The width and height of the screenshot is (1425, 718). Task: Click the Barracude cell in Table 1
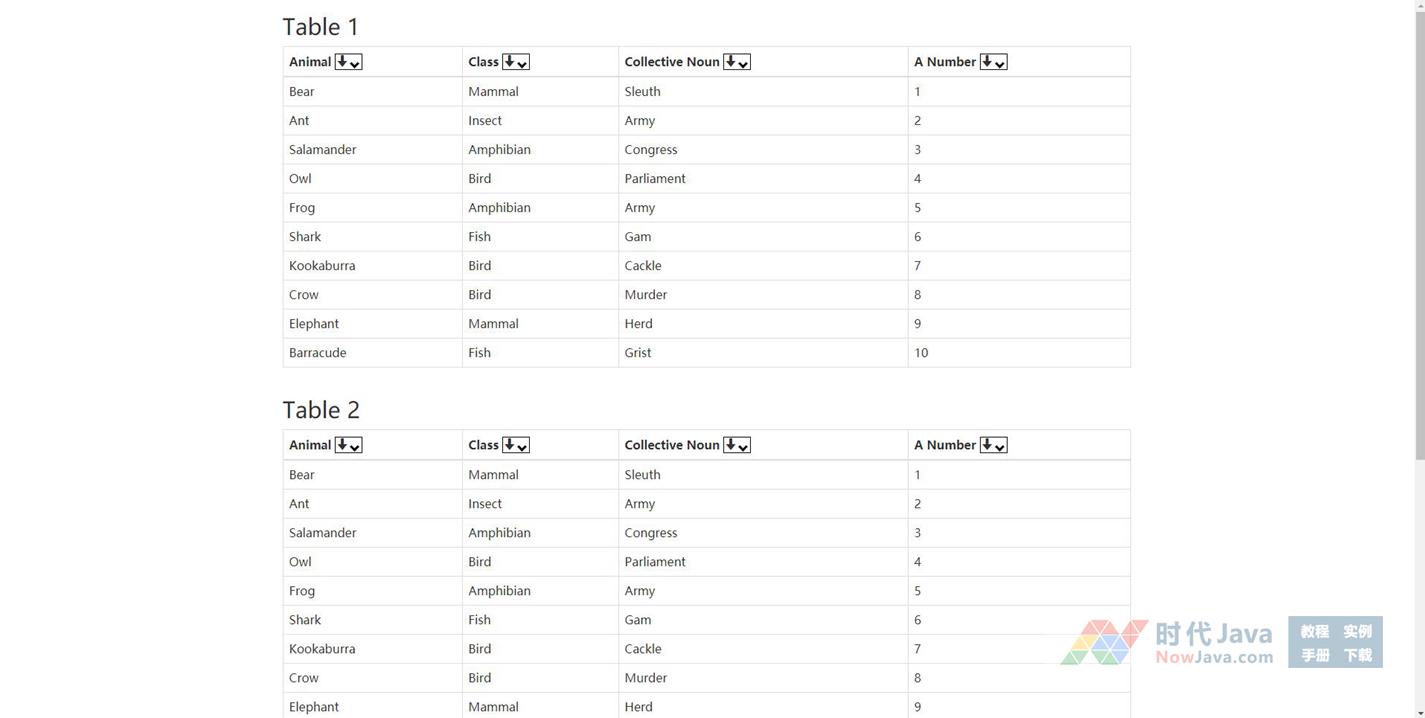point(318,353)
